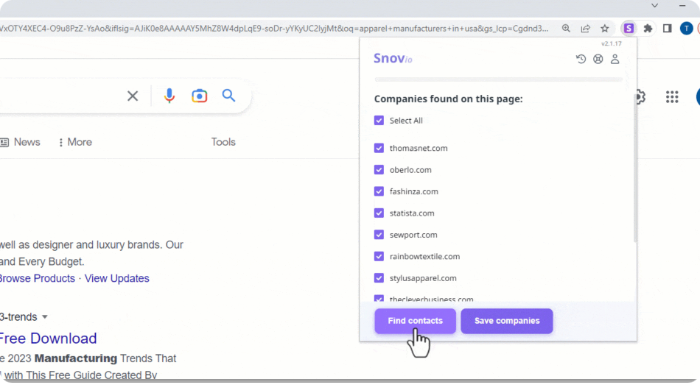Click the Save companies button
The width and height of the screenshot is (700, 383).
tap(507, 321)
